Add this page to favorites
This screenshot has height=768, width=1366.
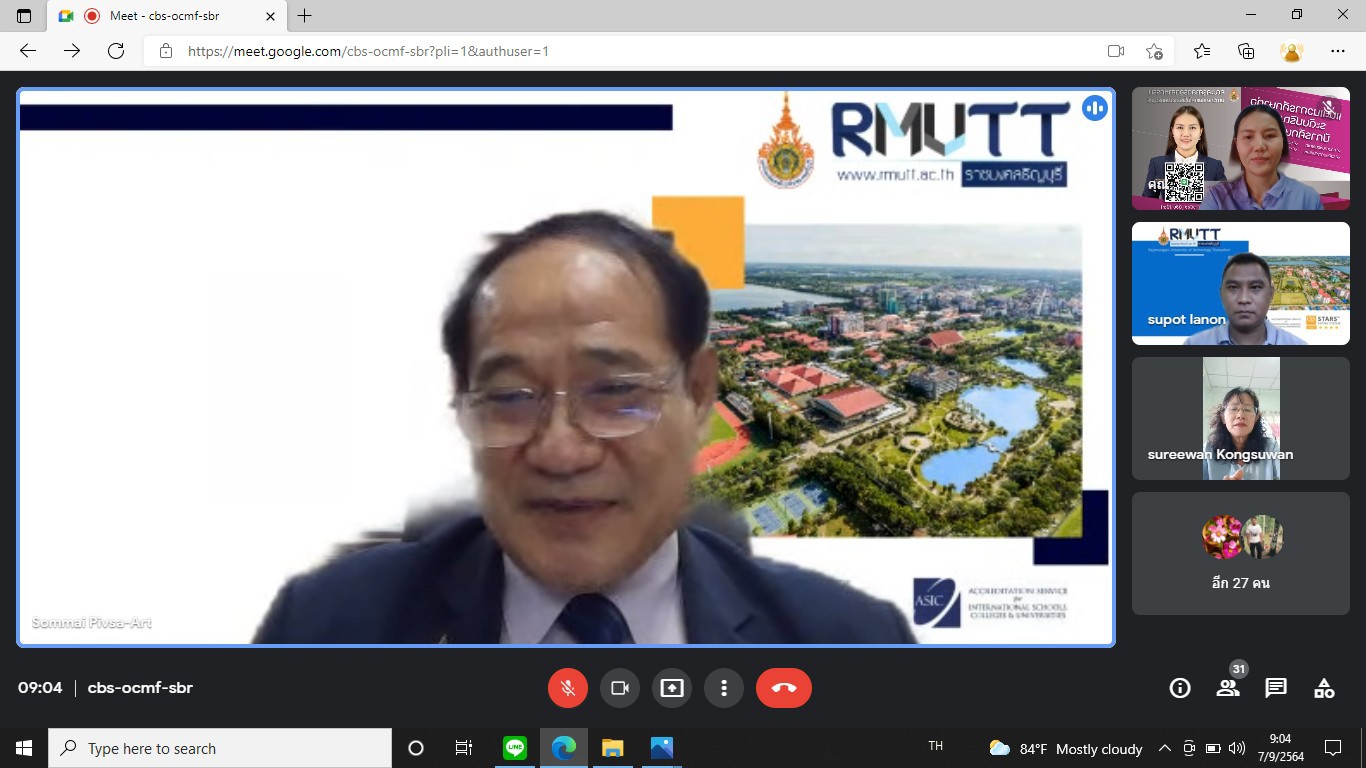pyautogui.click(x=1154, y=51)
